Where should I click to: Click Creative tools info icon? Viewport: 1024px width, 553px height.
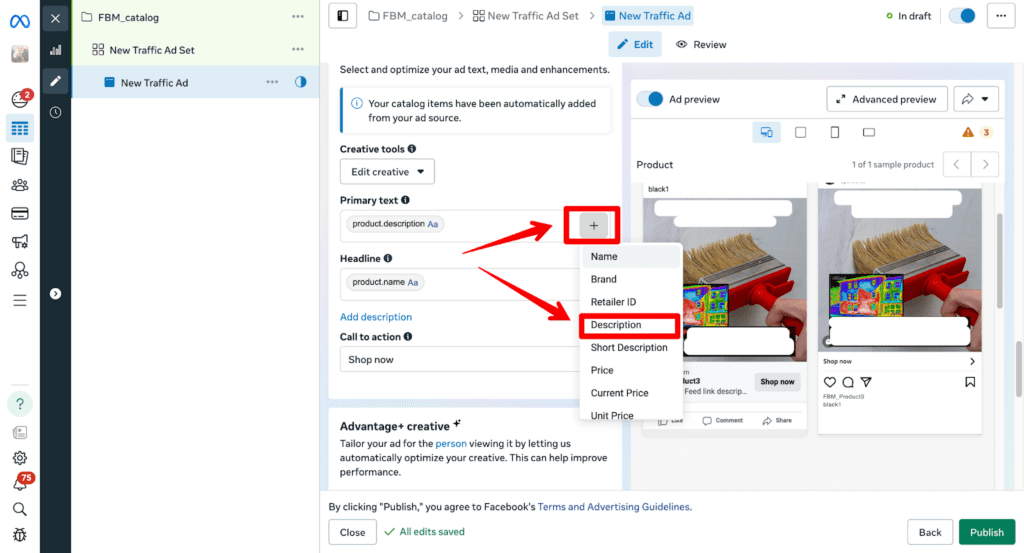tap(411, 149)
